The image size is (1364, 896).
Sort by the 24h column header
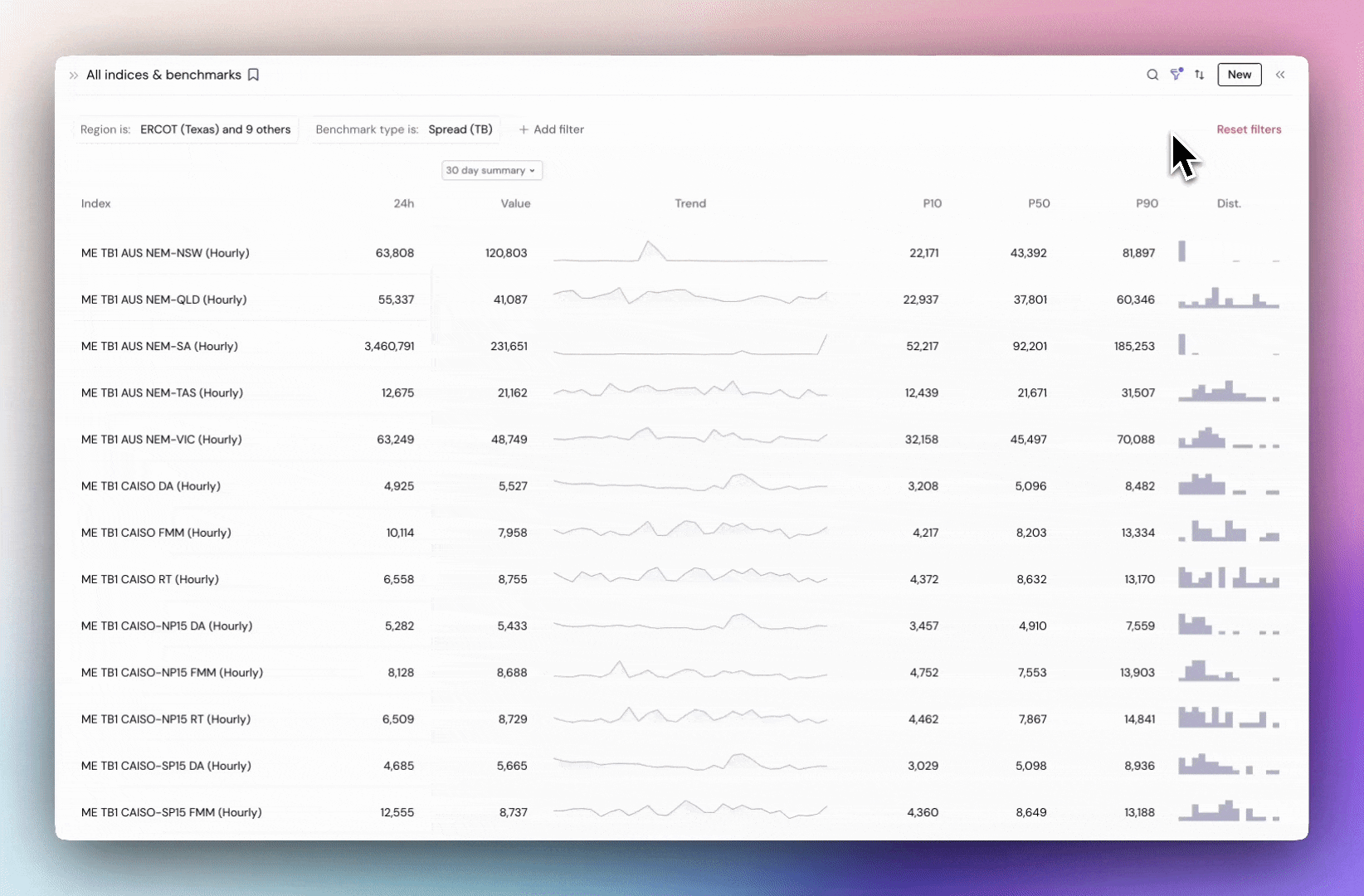[x=404, y=203]
